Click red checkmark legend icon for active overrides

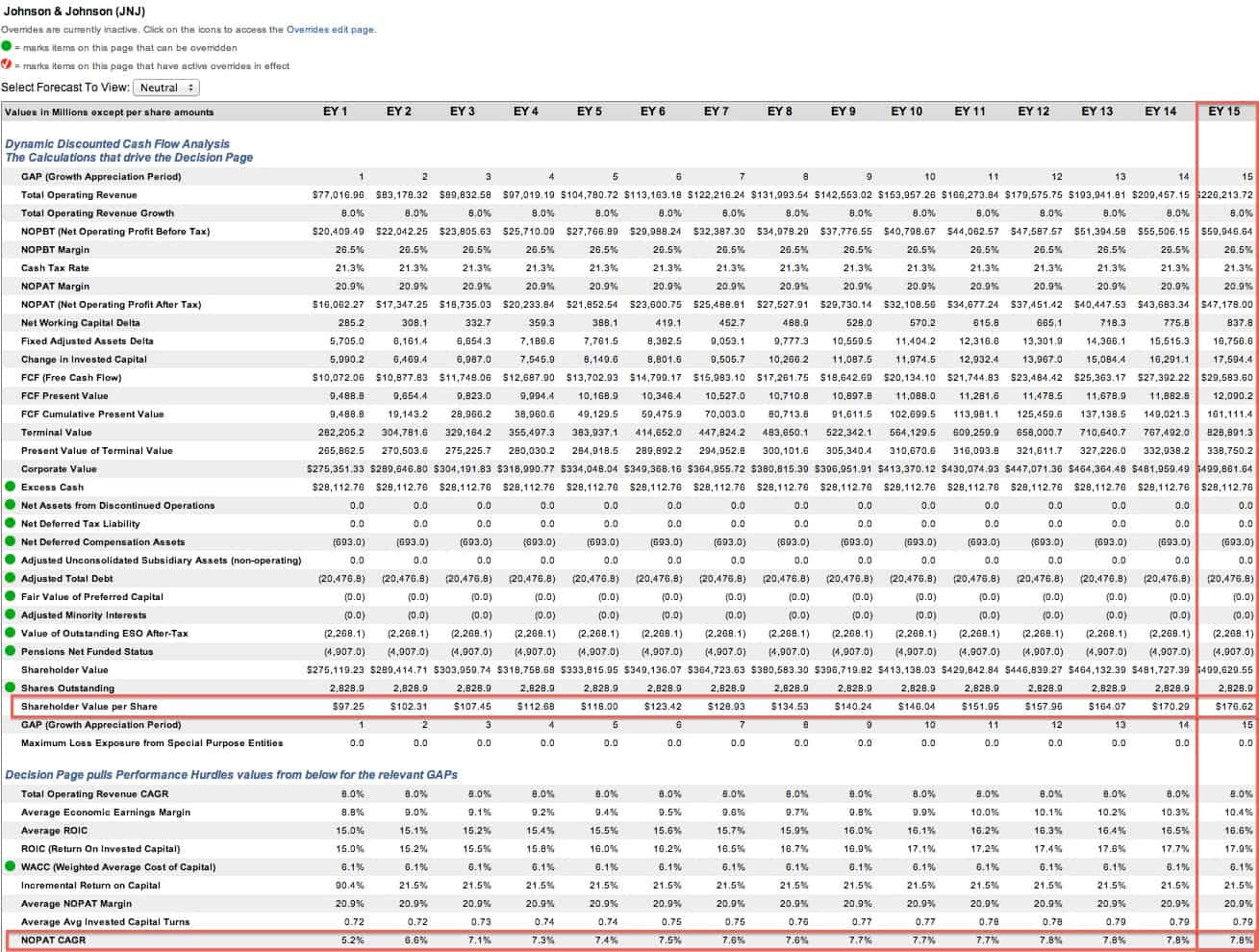[x=7, y=65]
